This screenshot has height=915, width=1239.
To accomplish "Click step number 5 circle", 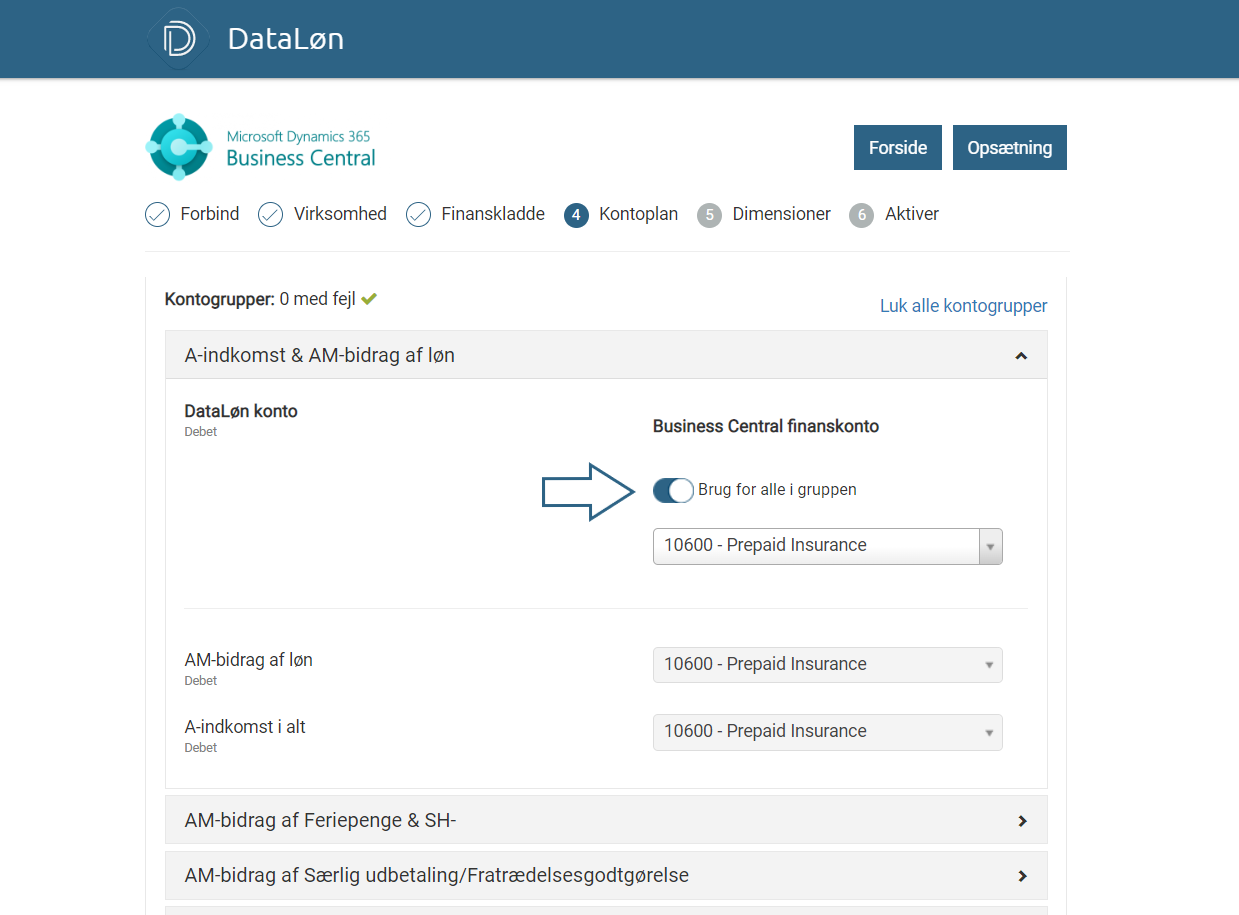I will pos(709,215).
